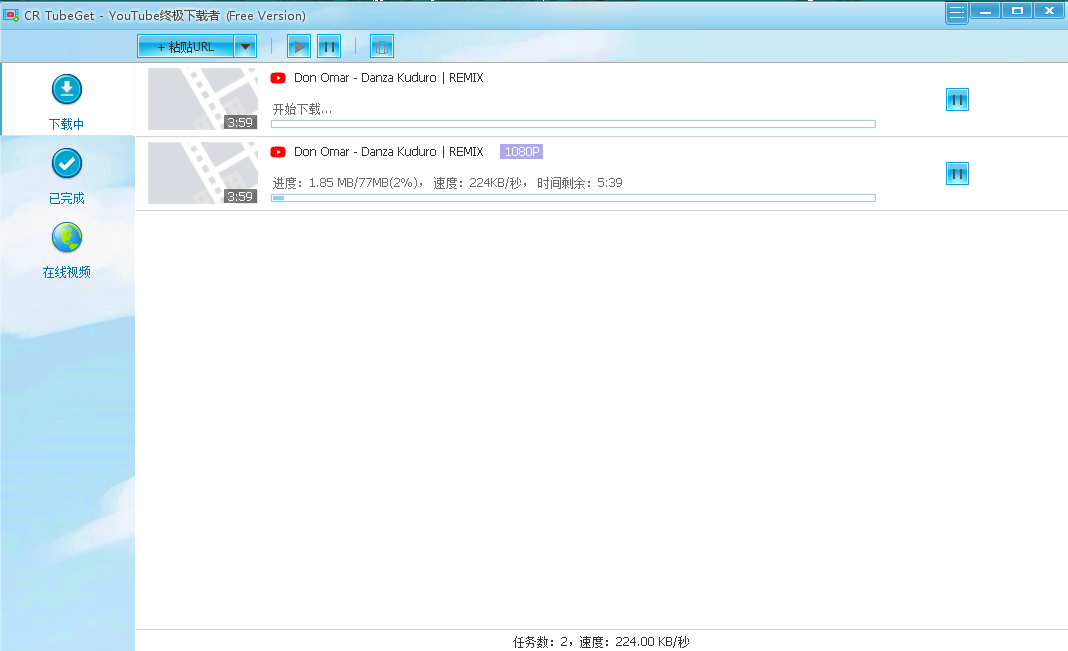
Task: Open the title bar menu icon
Action: (956, 12)
